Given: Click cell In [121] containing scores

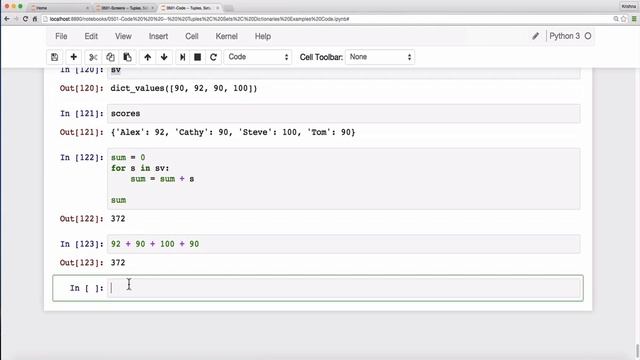Looking at the screenshot, I should pos(343,113).
